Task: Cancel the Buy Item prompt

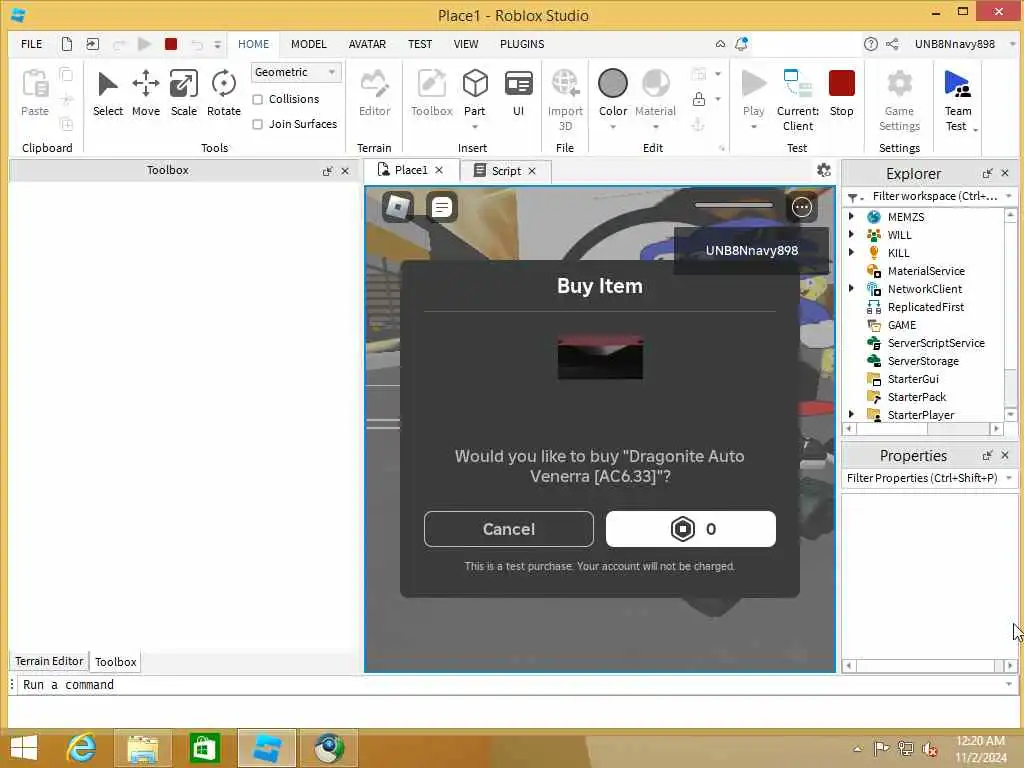Action: (x=509, y=529)
